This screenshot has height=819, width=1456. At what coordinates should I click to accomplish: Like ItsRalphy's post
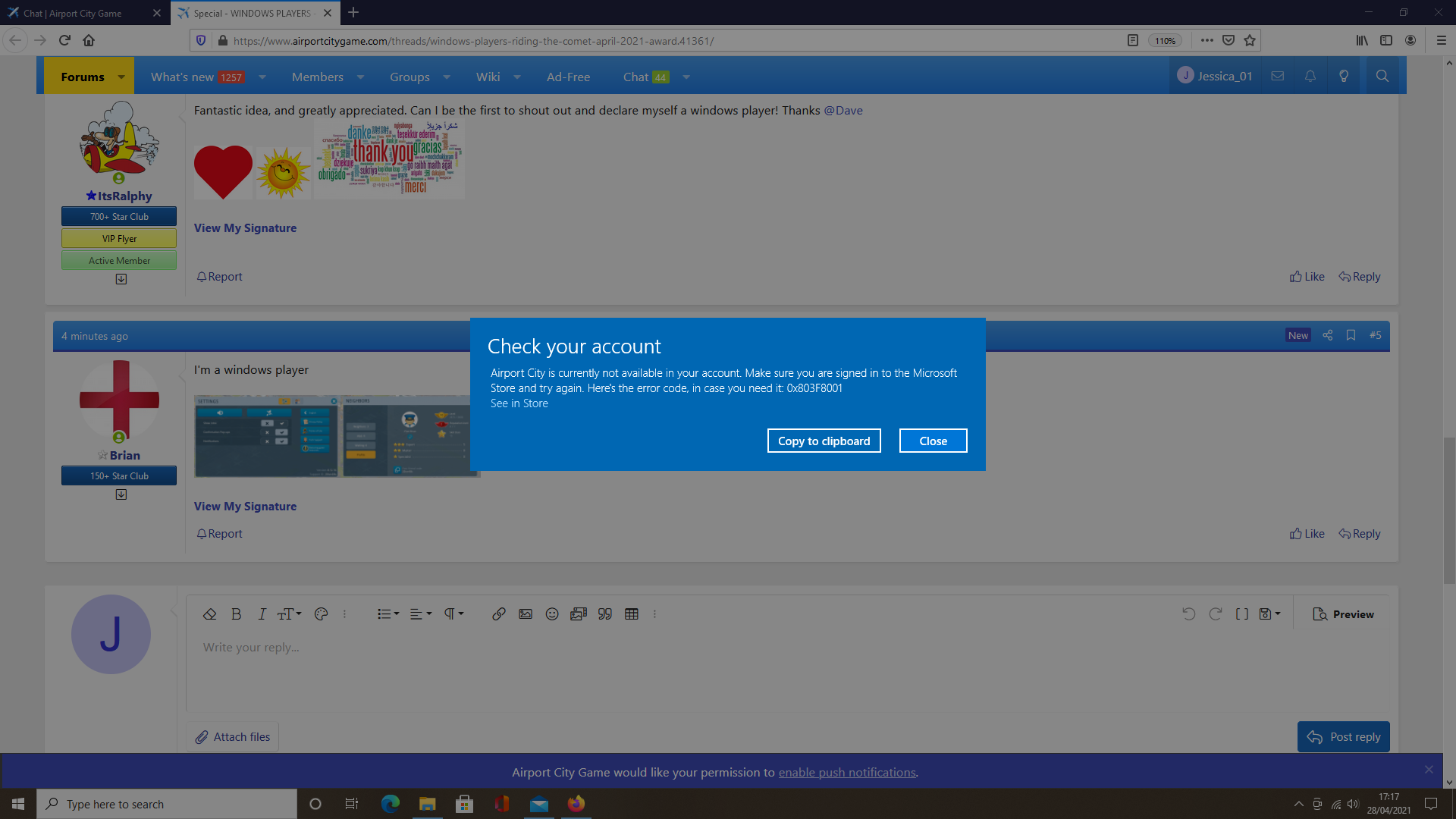(x=1307, y=277)
